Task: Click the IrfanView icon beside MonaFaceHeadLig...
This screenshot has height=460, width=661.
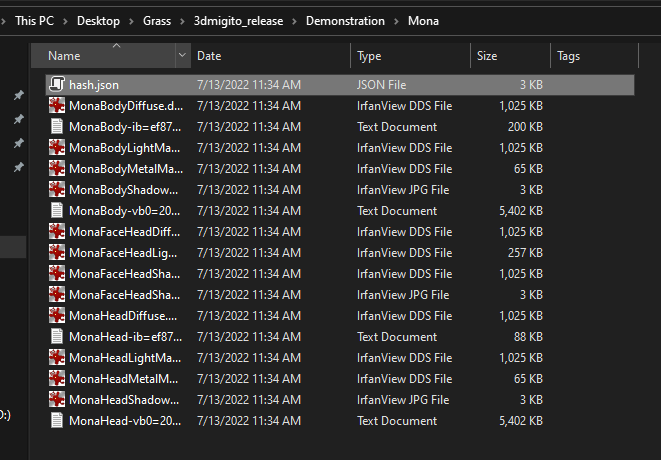Action: (x=57, y=253)
